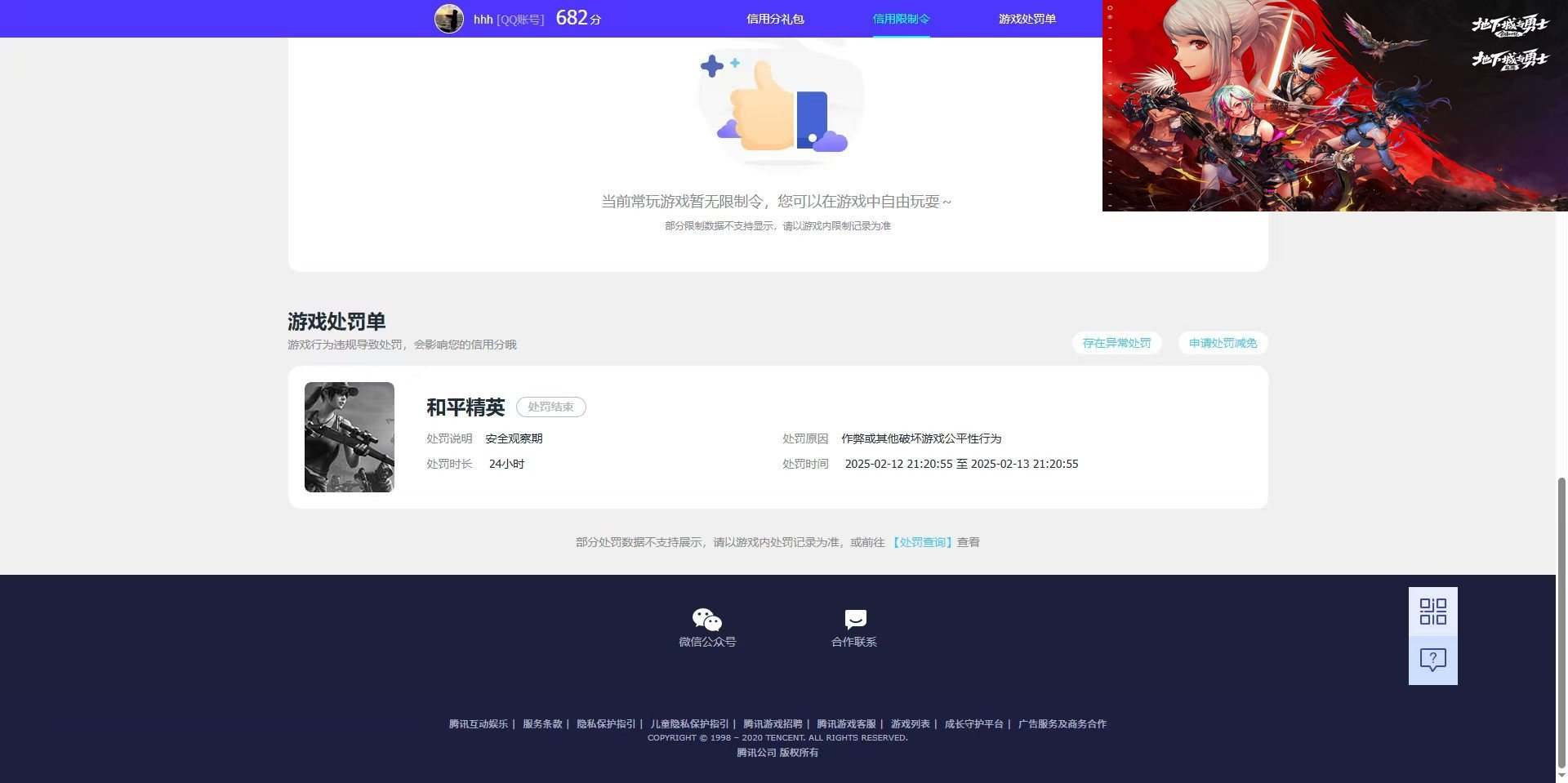Click the page vertical scrollbar thumb

tap(1562, 622)
